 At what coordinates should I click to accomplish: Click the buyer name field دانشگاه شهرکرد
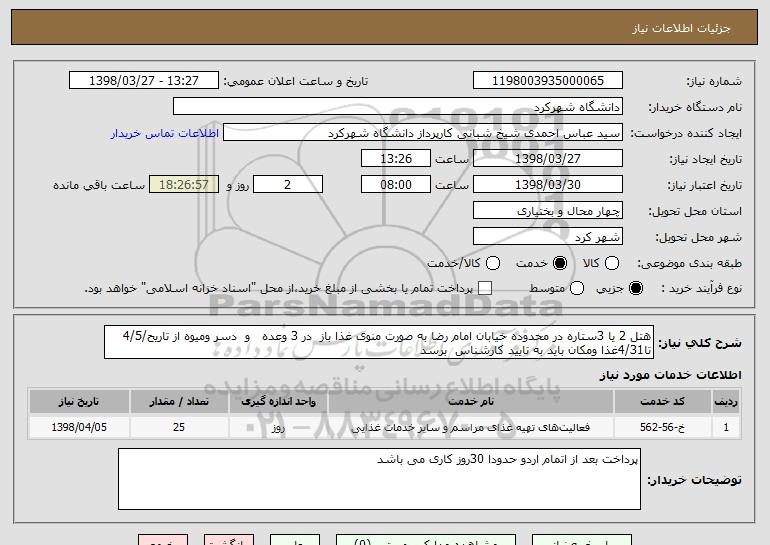click(x=398, y=107)
